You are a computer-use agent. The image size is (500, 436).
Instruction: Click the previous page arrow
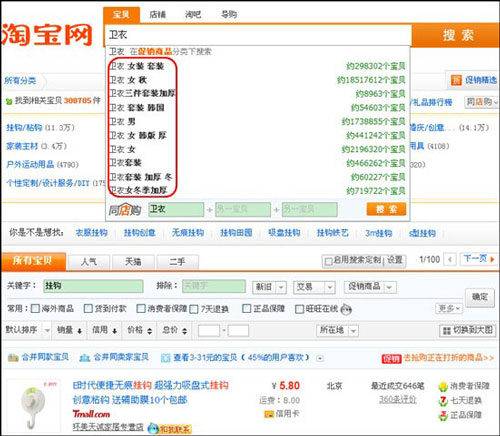(450, 259)
